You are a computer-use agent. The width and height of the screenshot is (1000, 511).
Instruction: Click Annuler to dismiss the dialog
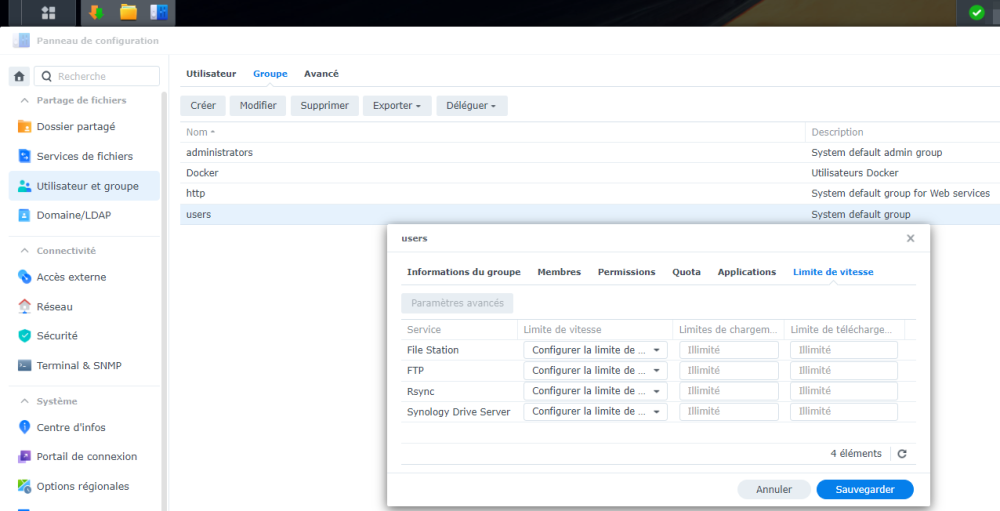click(773, 490)
